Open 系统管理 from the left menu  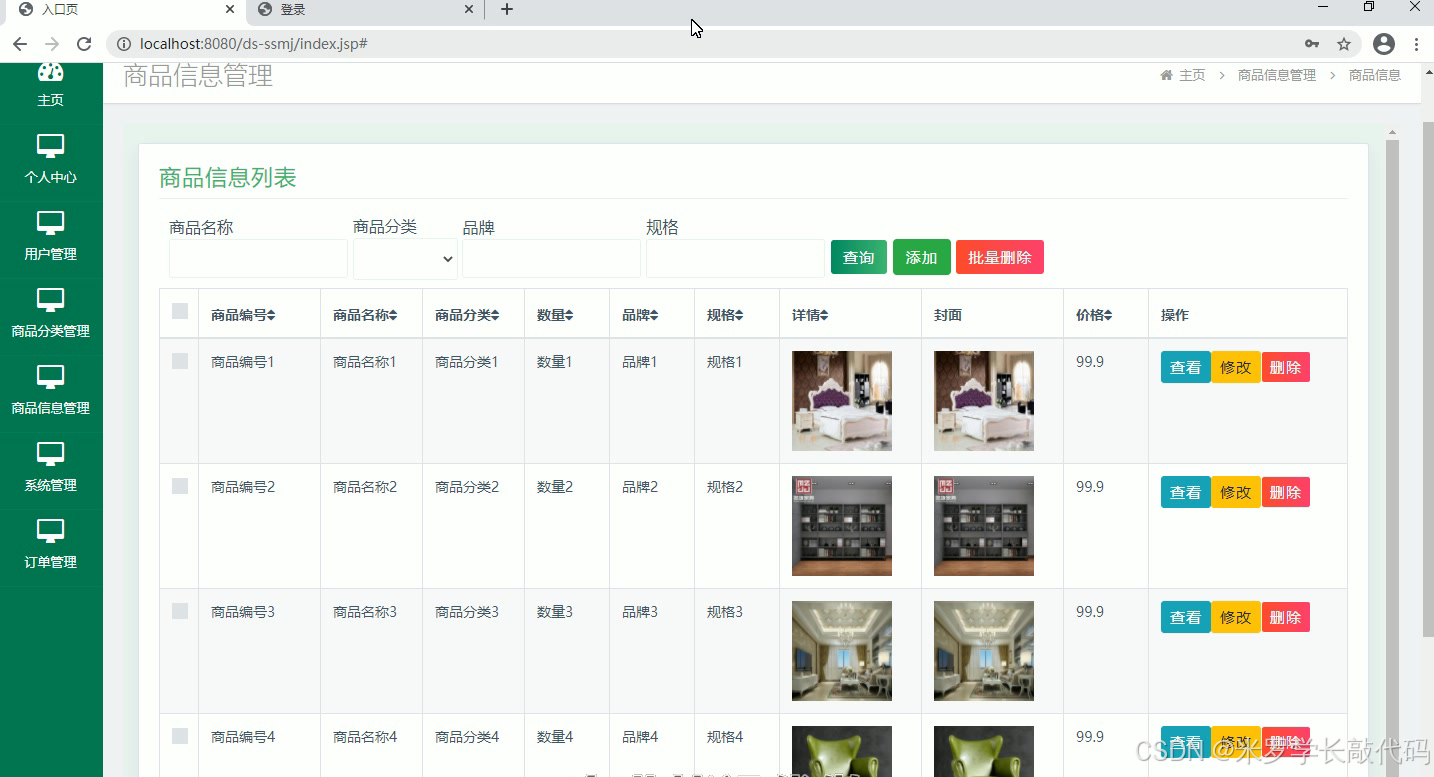(51, 470)
